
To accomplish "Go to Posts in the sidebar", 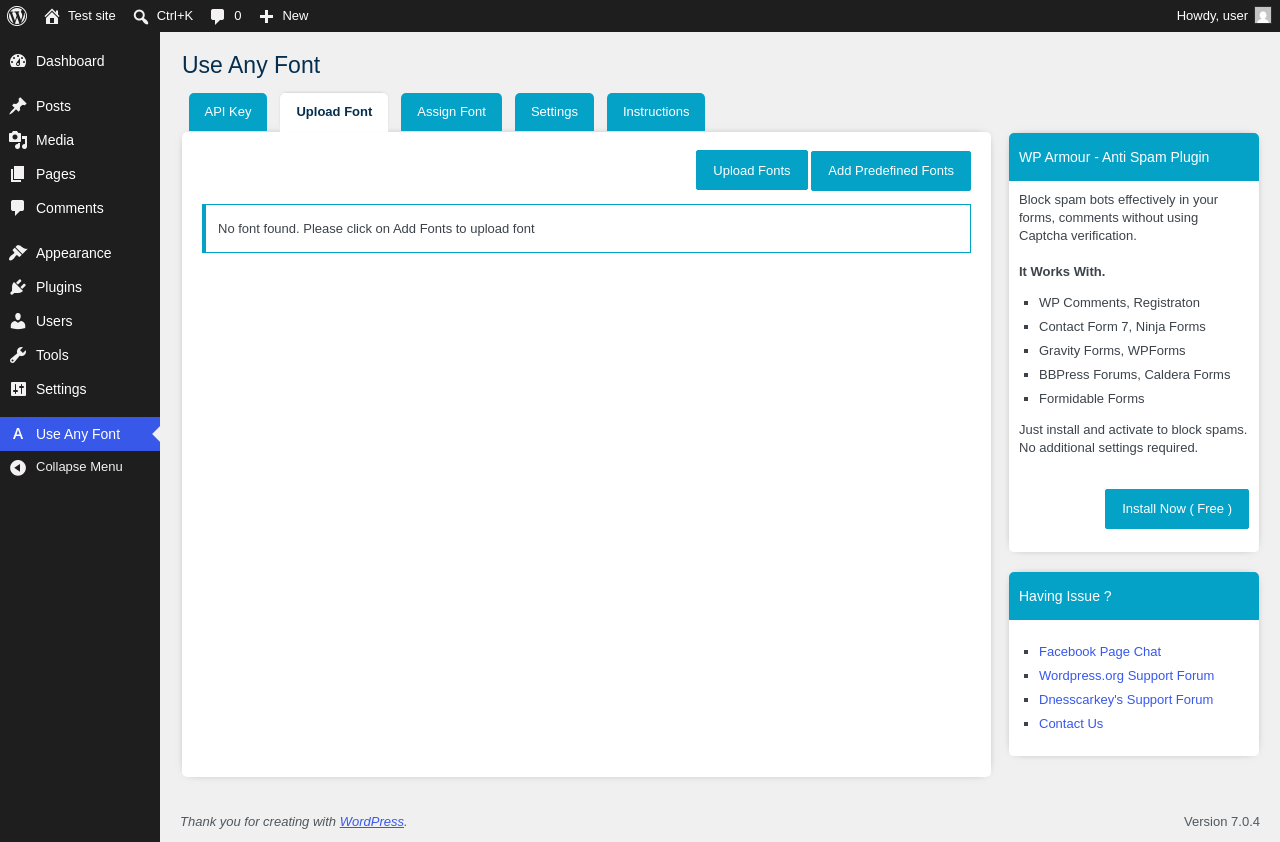I will pyautogui.click(x=80, y=106).
